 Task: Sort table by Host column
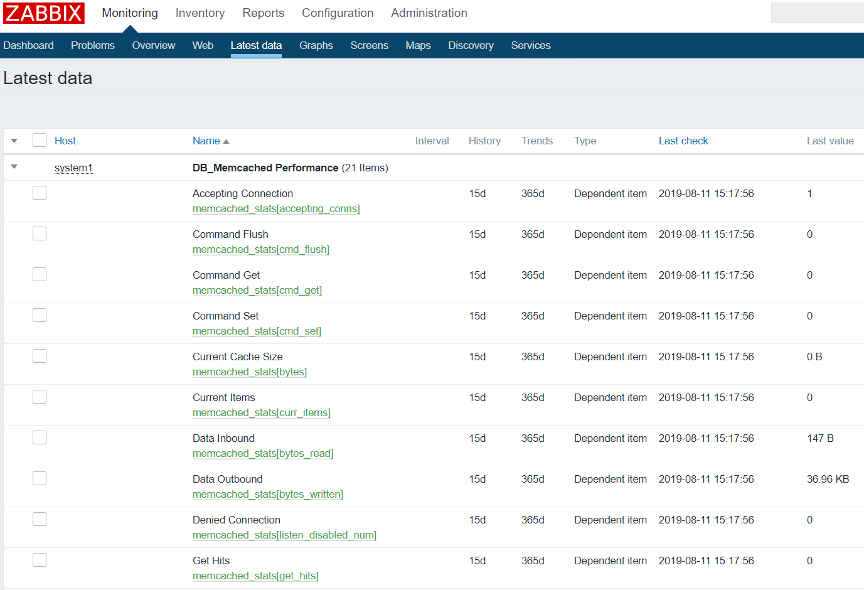pyautogui.click(x=65, y=141)
